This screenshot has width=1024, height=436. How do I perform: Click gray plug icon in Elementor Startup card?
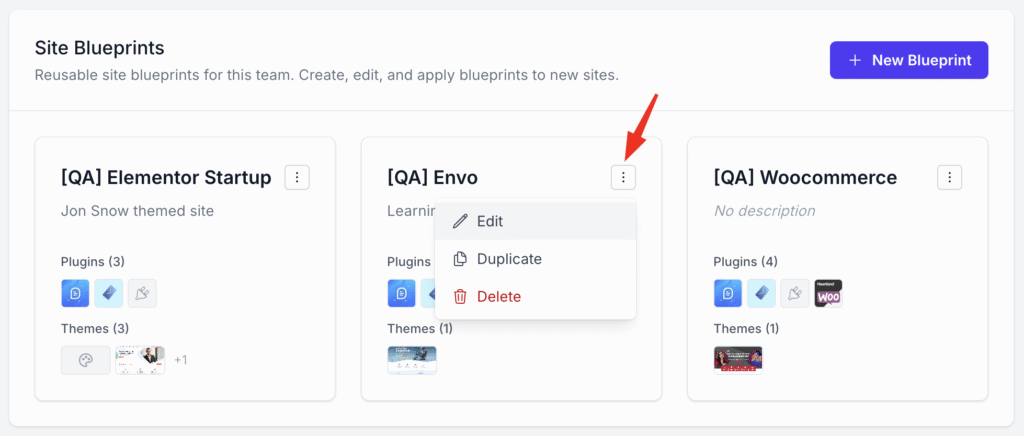(x=142, y=293)
